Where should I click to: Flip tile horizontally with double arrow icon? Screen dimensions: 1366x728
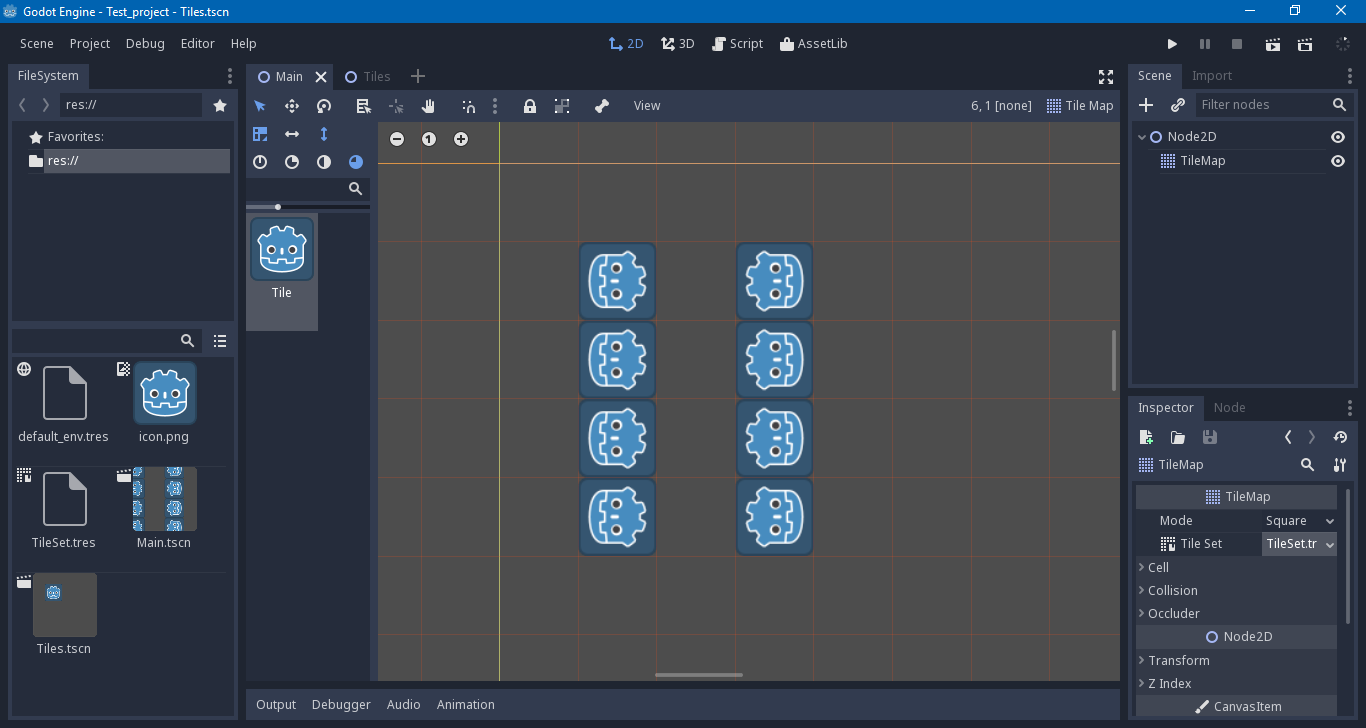292,134
